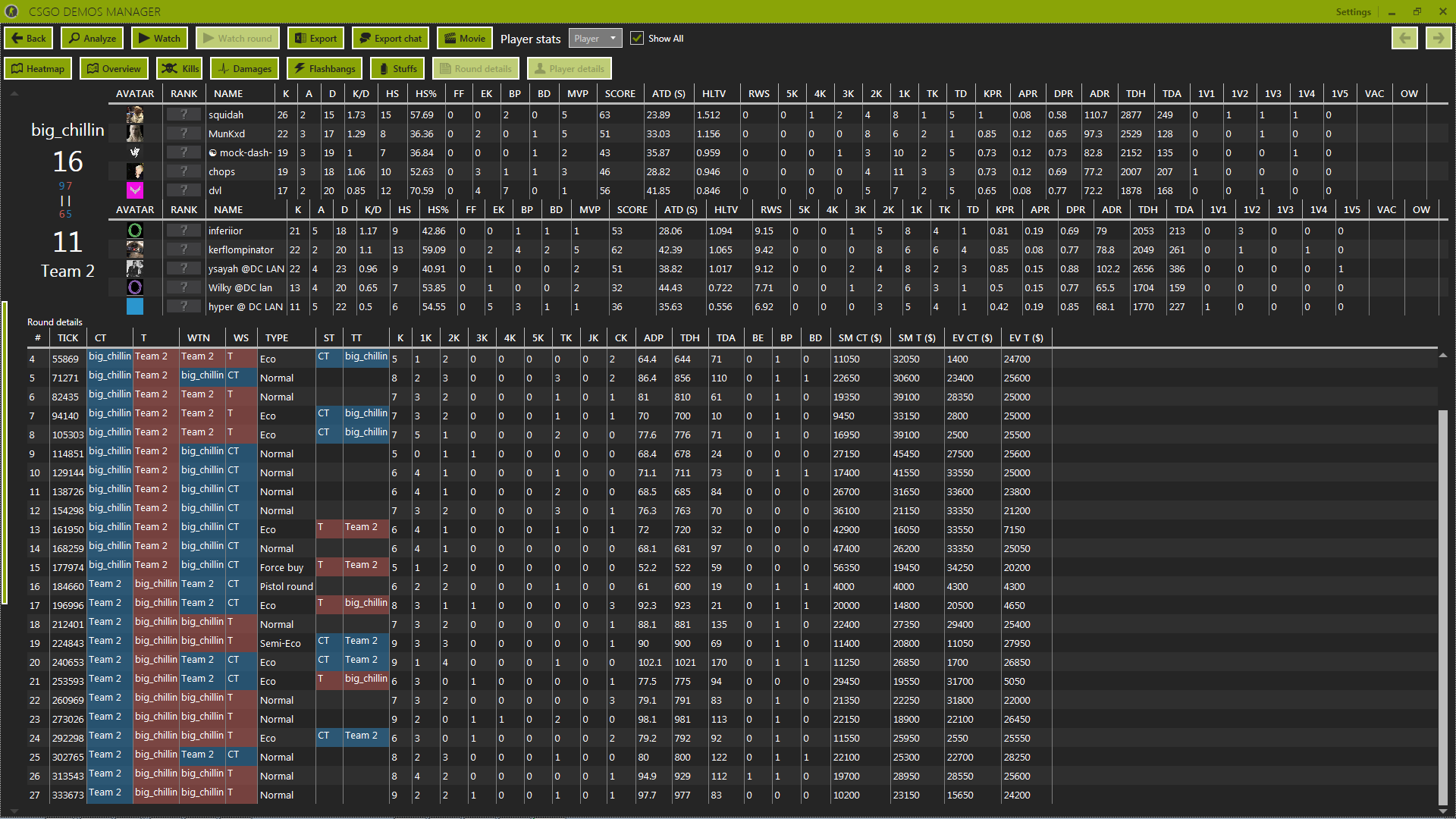Select round 16 Pistol round row

pos(733,586)
